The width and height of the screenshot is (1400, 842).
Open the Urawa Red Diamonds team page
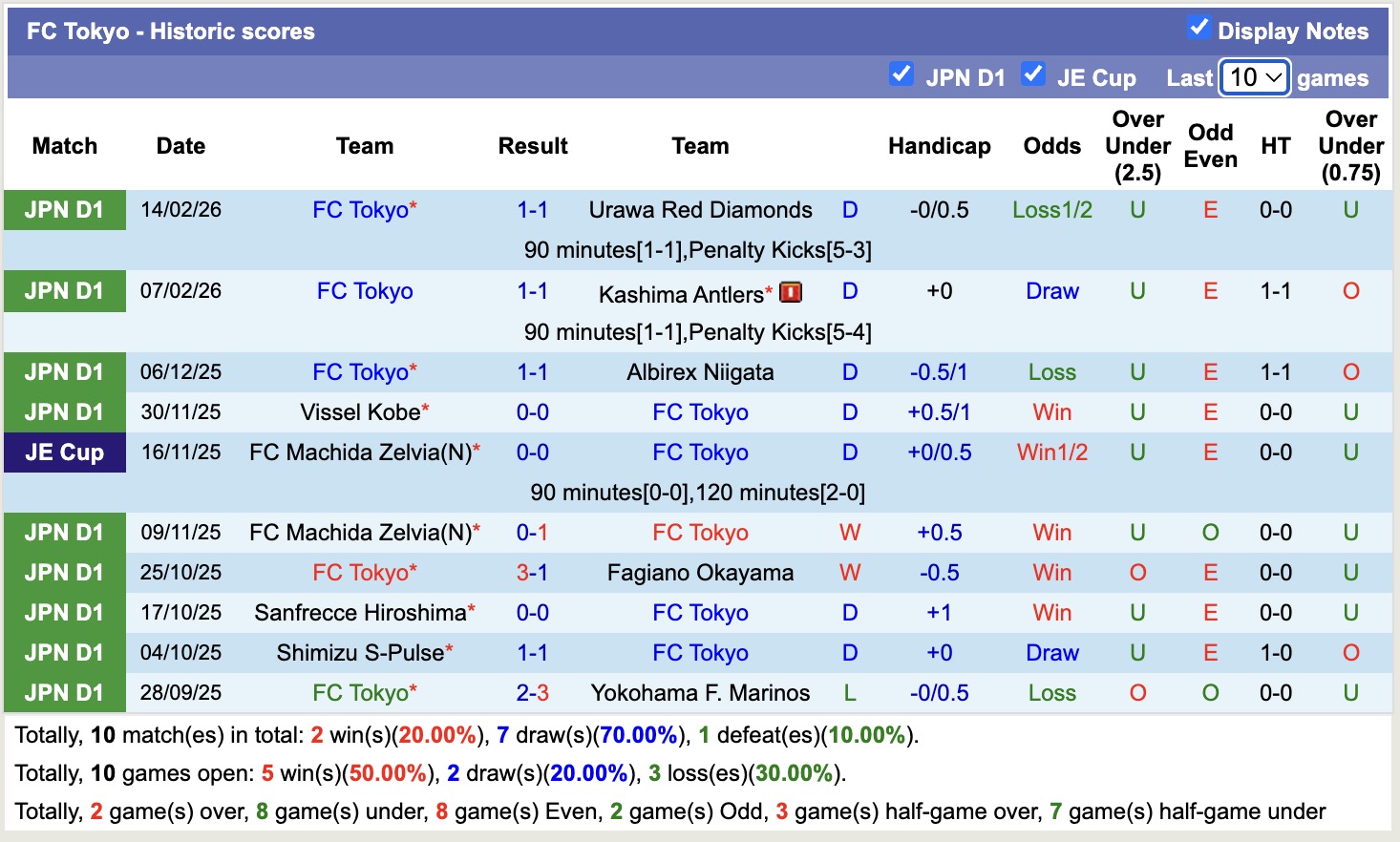click(x=700, y=210)
